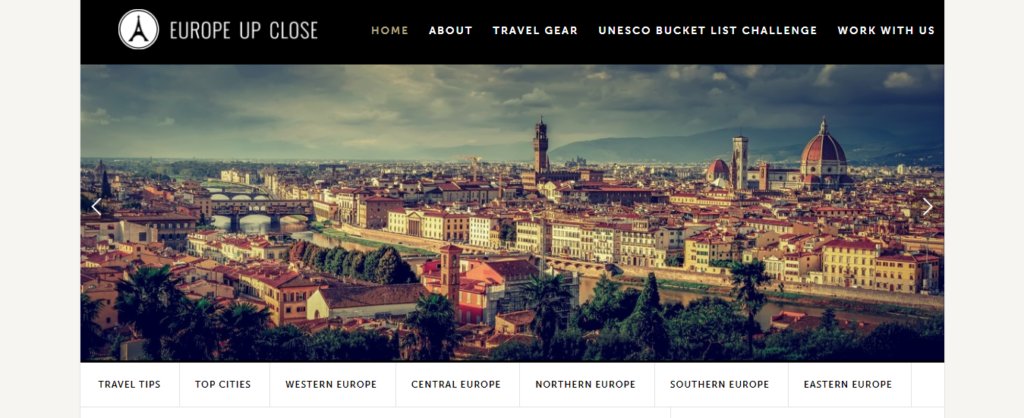Open the Eastern Europe category
1024x418 pixels.
click(848, 385)
